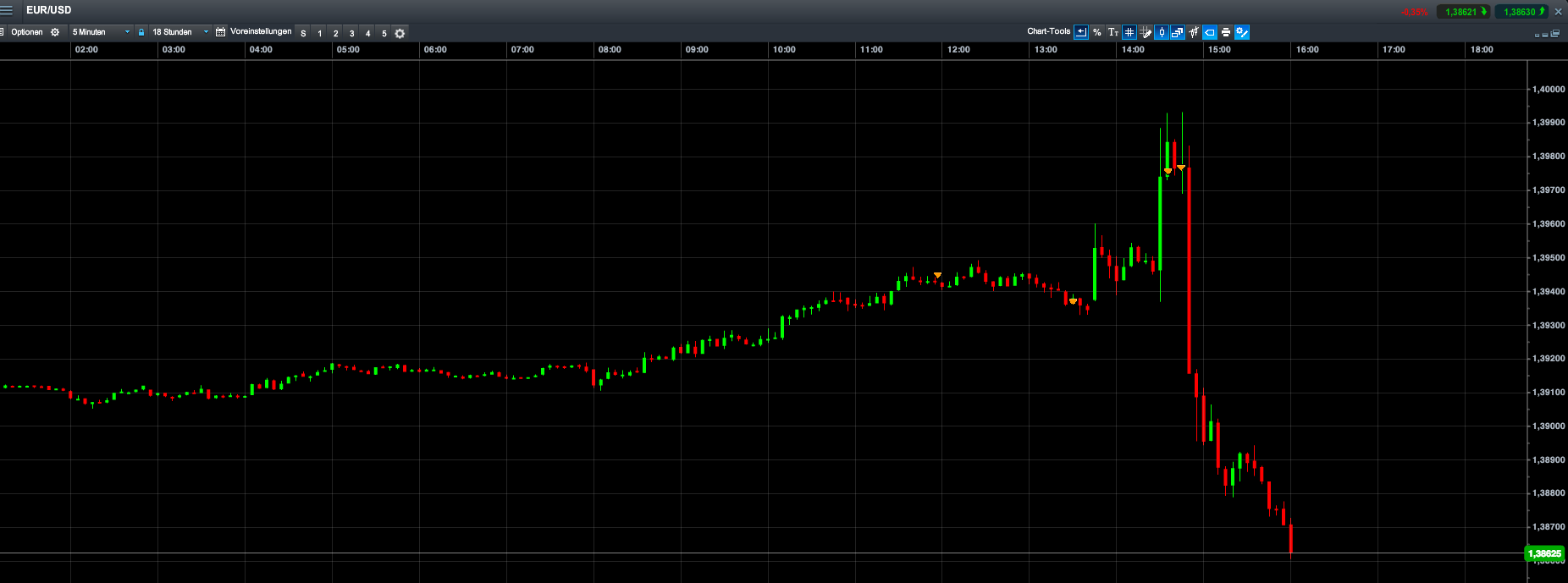Click the sell price 1,38621 button
Screen dimensions: 1568x583
[x=1463, y=12]
